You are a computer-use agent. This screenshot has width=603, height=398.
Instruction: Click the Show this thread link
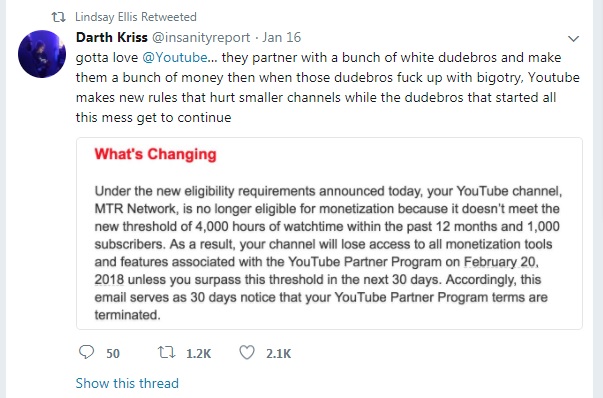tap(127, 383)
